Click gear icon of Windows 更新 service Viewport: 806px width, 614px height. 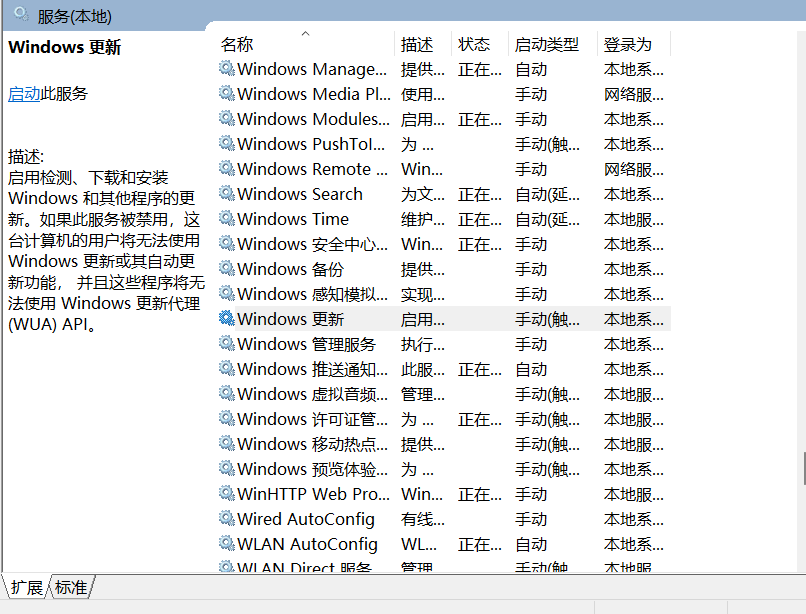click(x=227, y=318)
